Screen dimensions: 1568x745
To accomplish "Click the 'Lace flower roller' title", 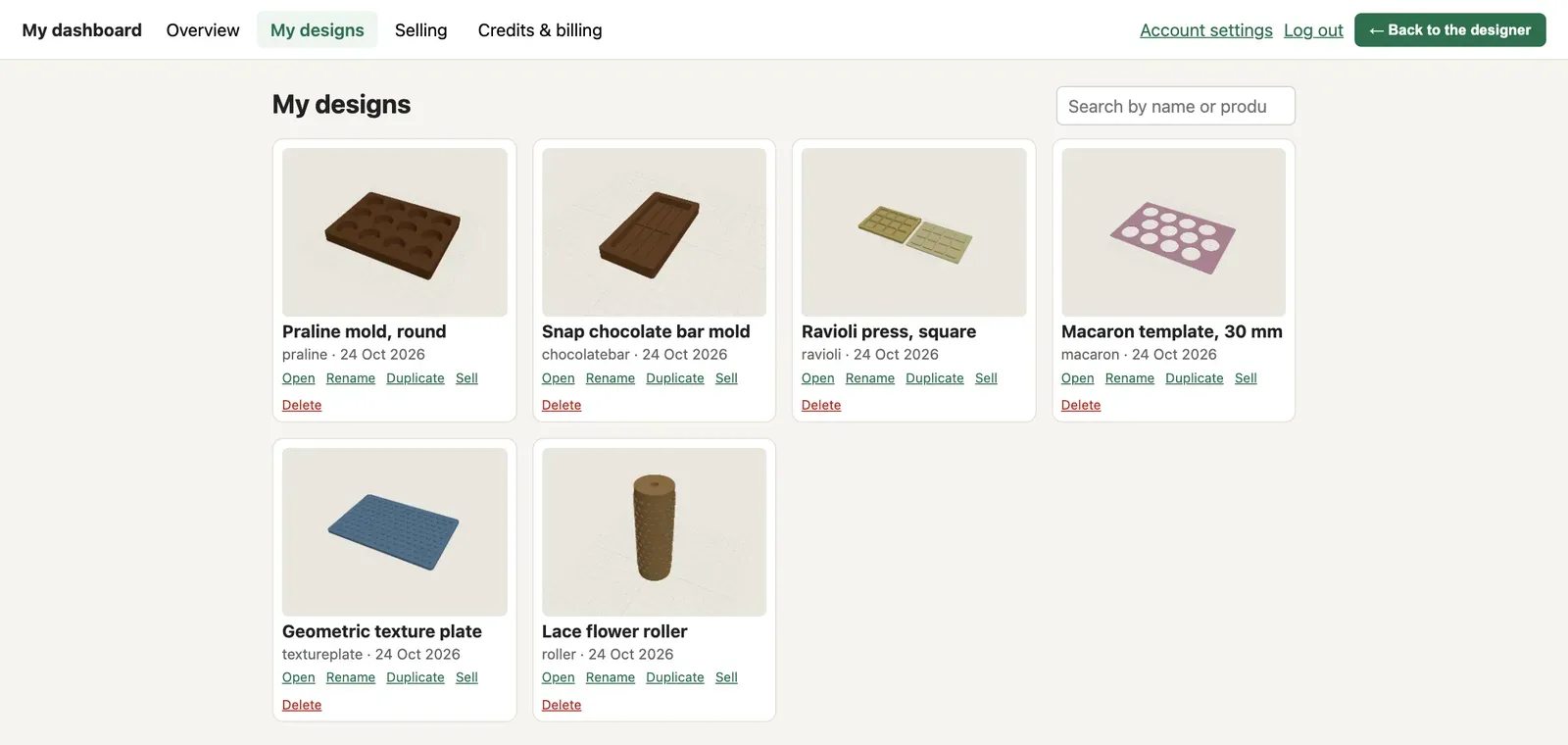I will click(x=614, y=631).
